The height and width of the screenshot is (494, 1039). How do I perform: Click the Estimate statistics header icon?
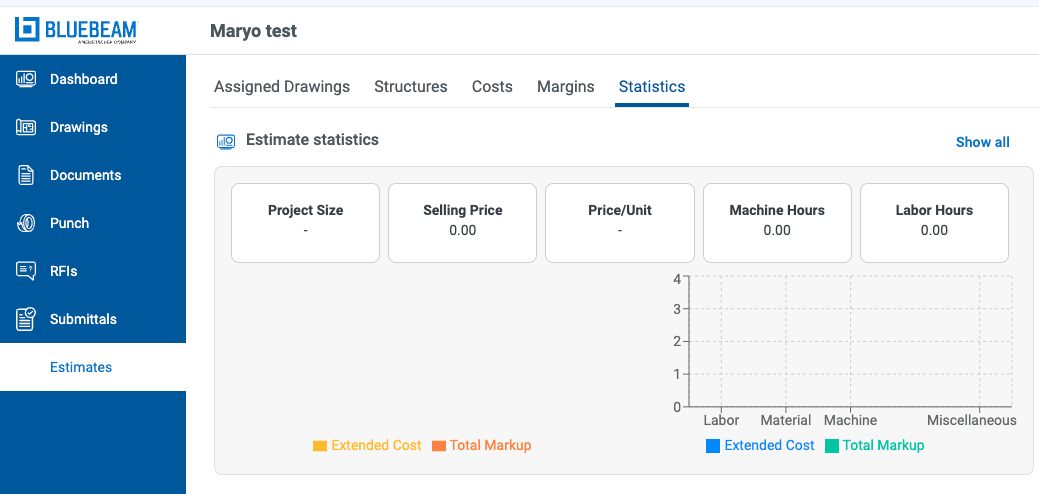pos(226,141)
